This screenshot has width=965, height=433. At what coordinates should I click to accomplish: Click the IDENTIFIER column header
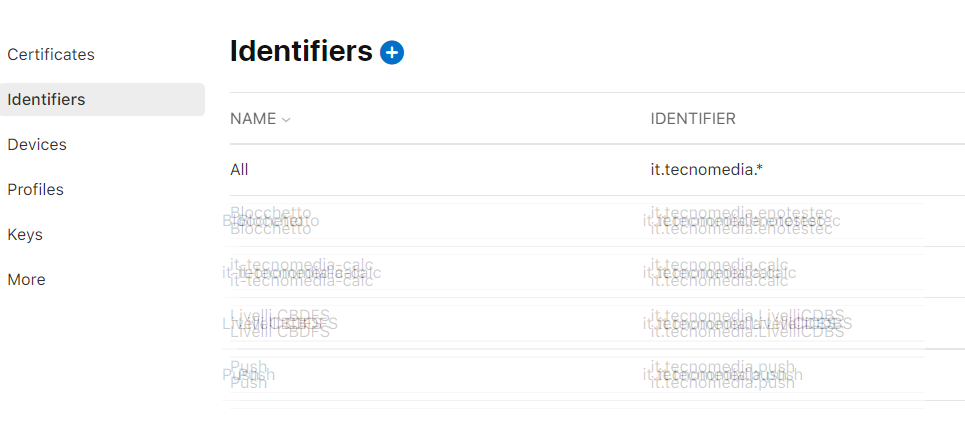click(693, 119)
